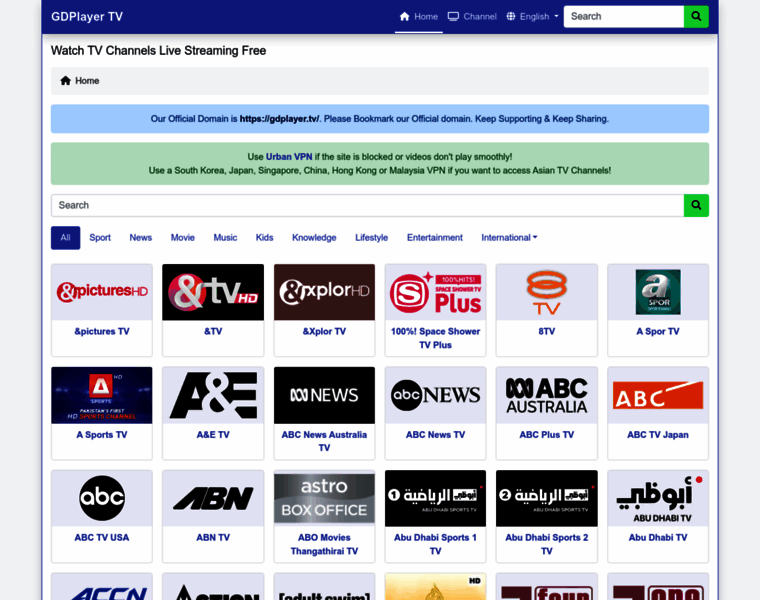The height and width of the screenshot is (600, 760).
Task: Click the green search button below the VPN notice
Action: coord(696,205)
